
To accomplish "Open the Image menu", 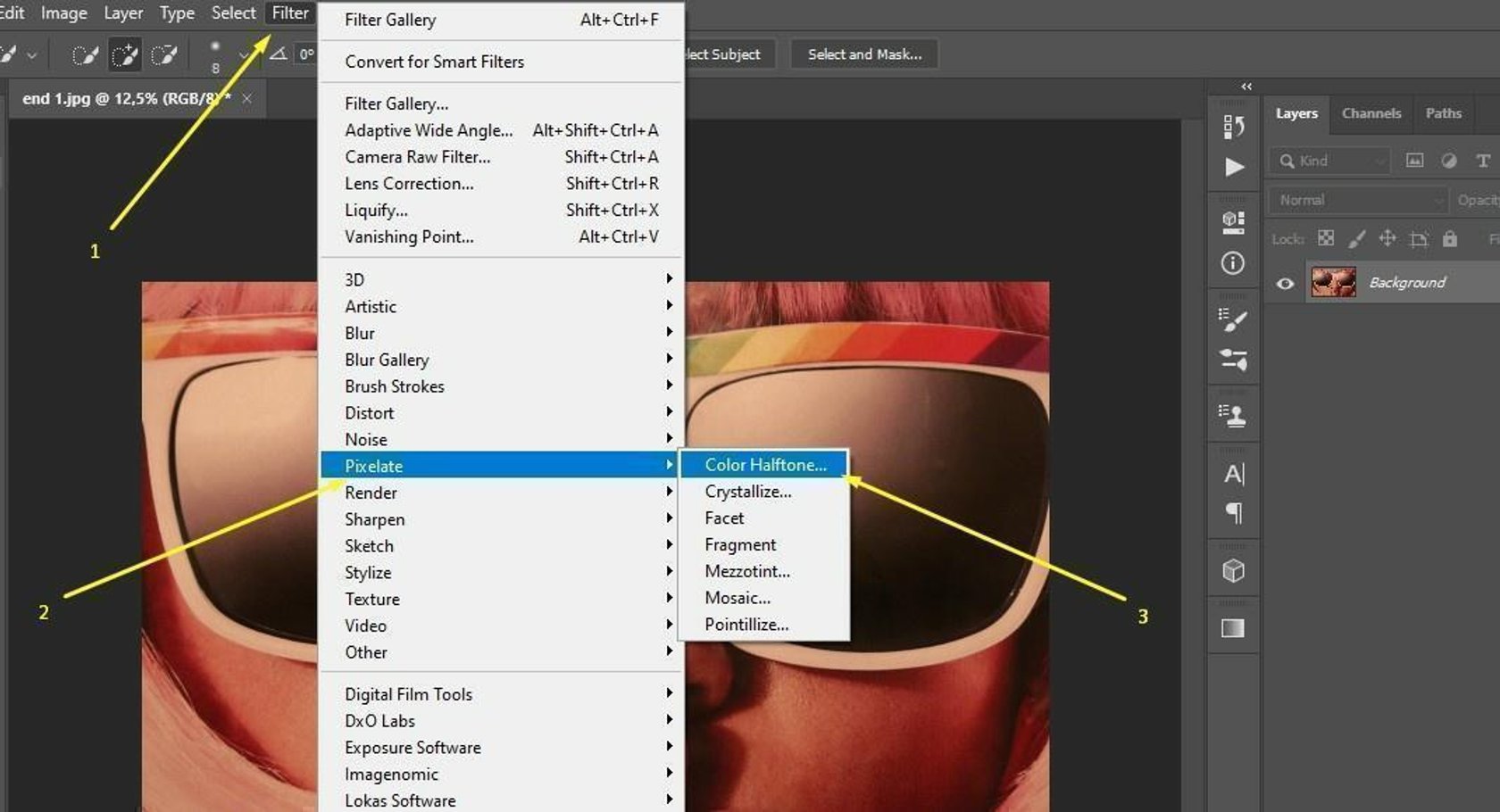I will coord(63,12).
